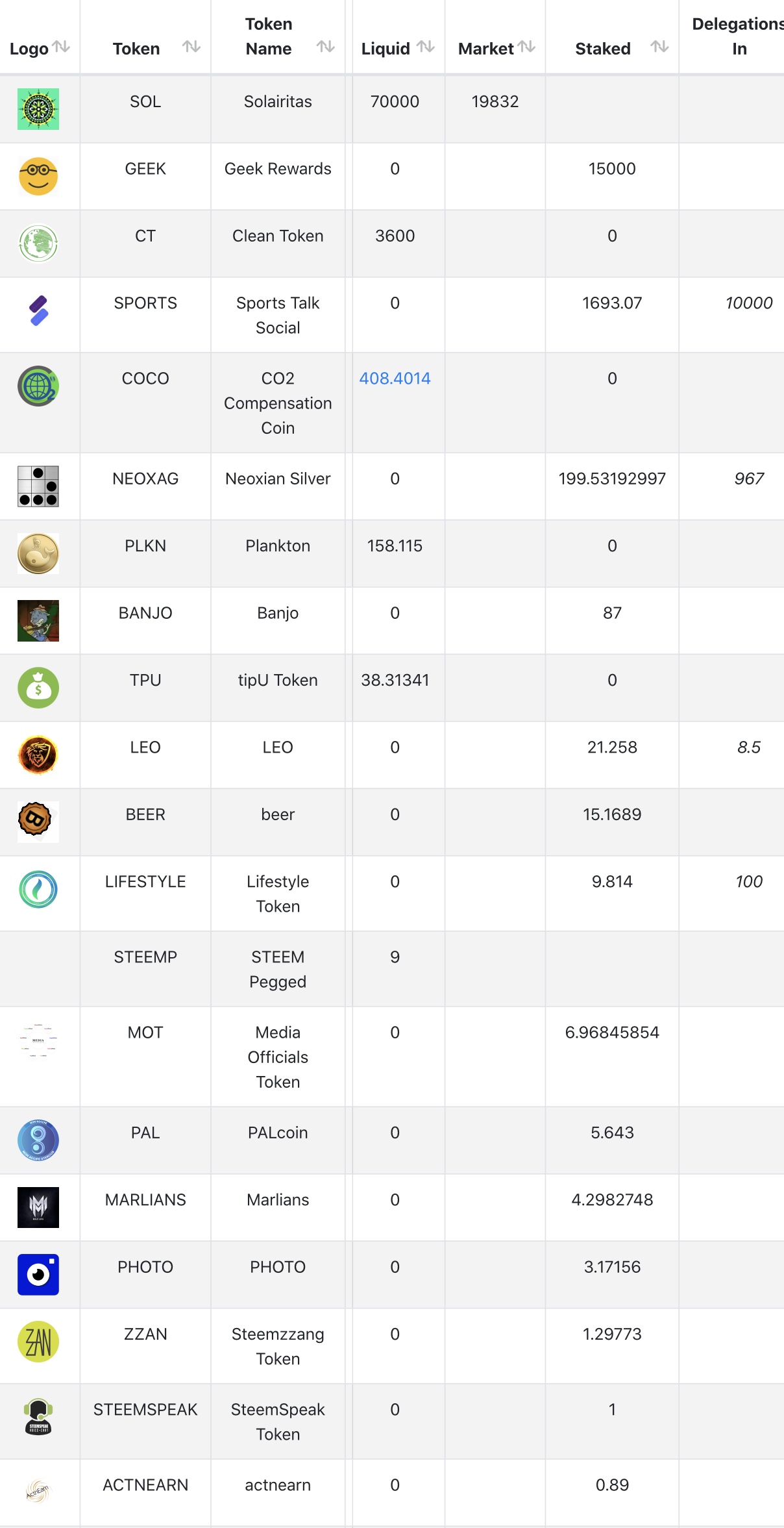Sort by Market column arrows

tap(526, 47)
